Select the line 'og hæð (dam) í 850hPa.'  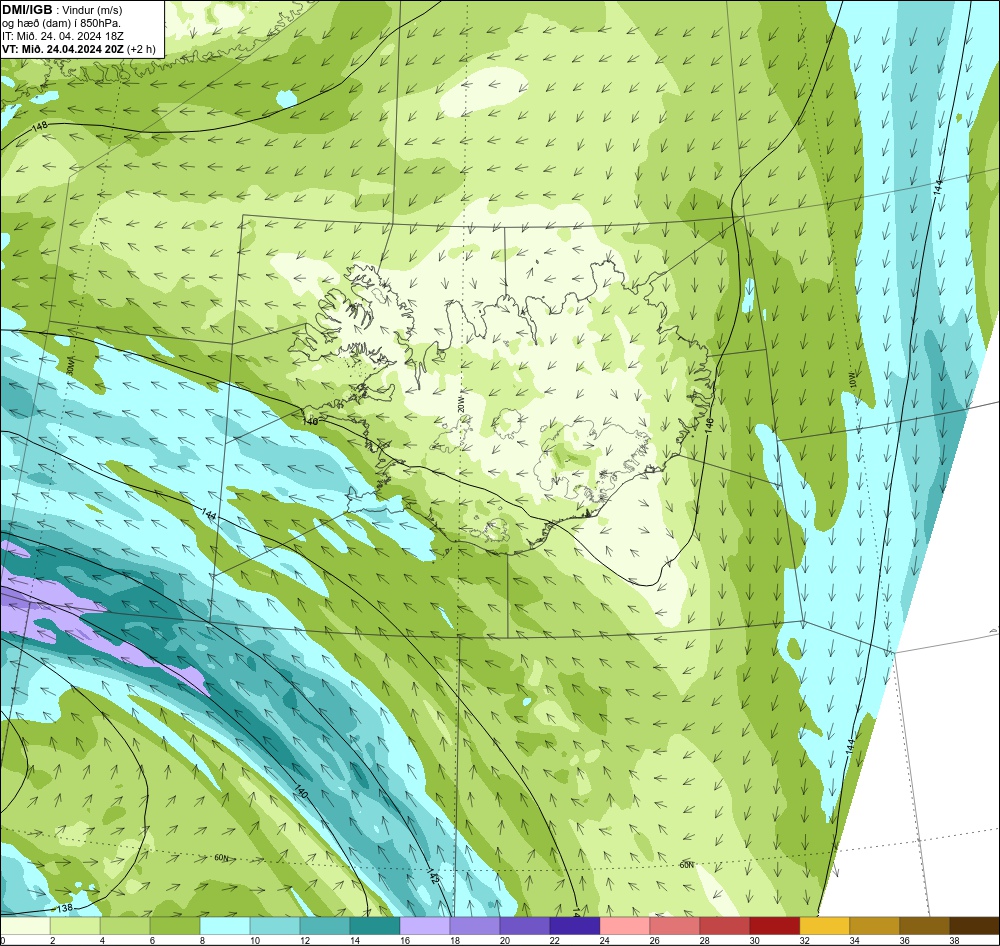tap(61, 24)
